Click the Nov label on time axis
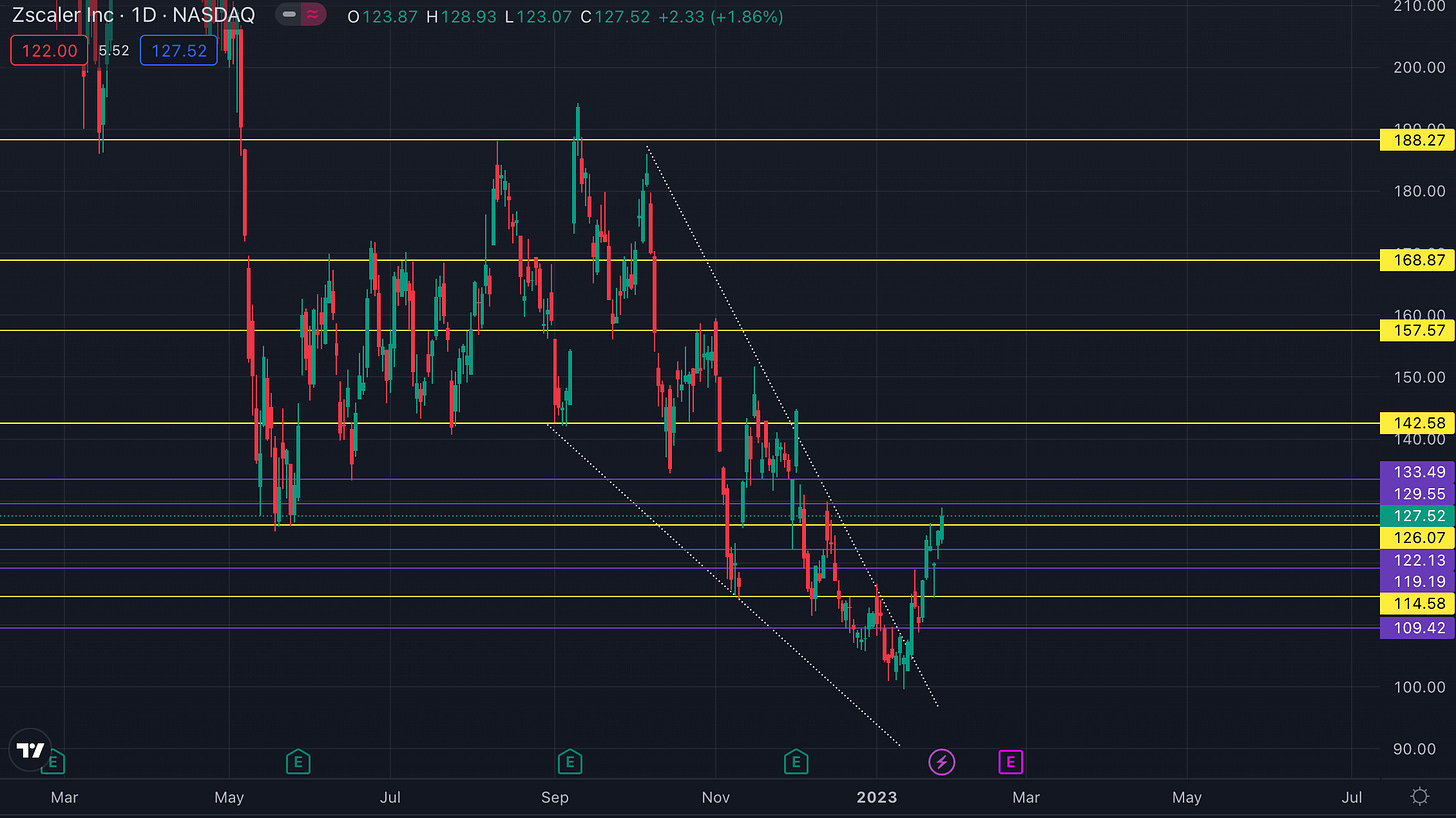 click(x=716, y=797)
